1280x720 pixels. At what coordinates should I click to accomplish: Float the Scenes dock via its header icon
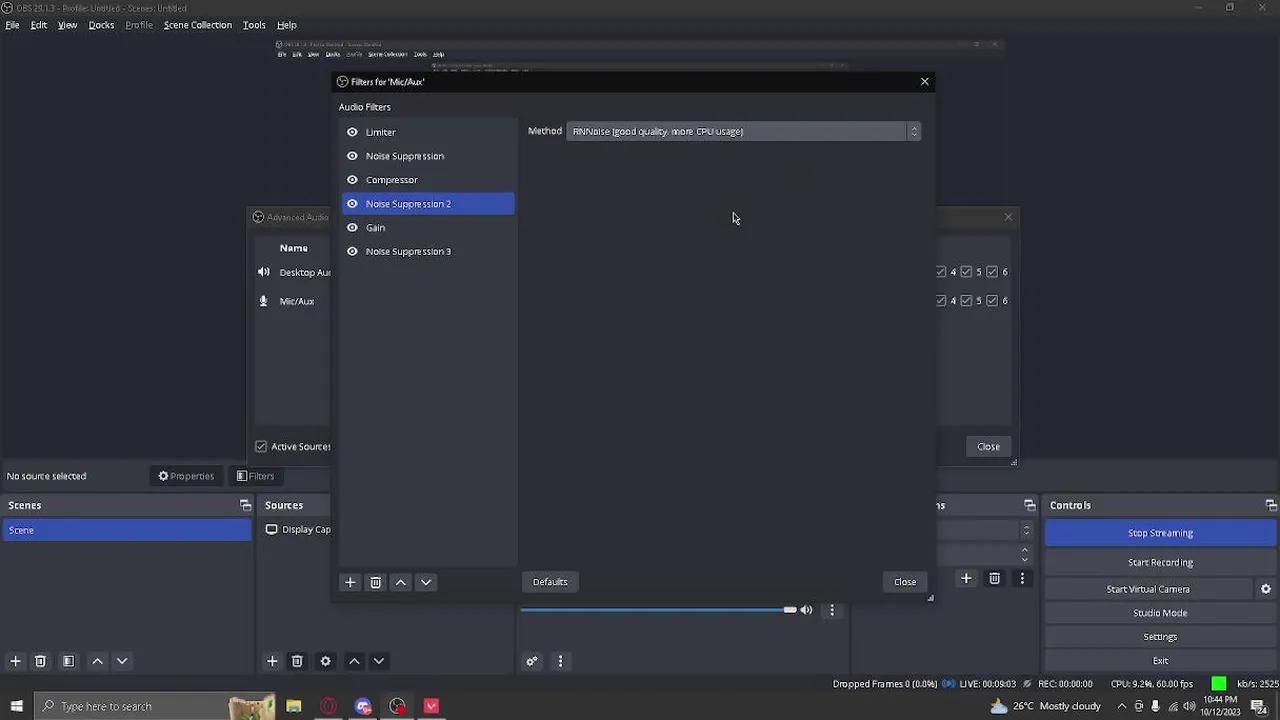tap(245, 505)
